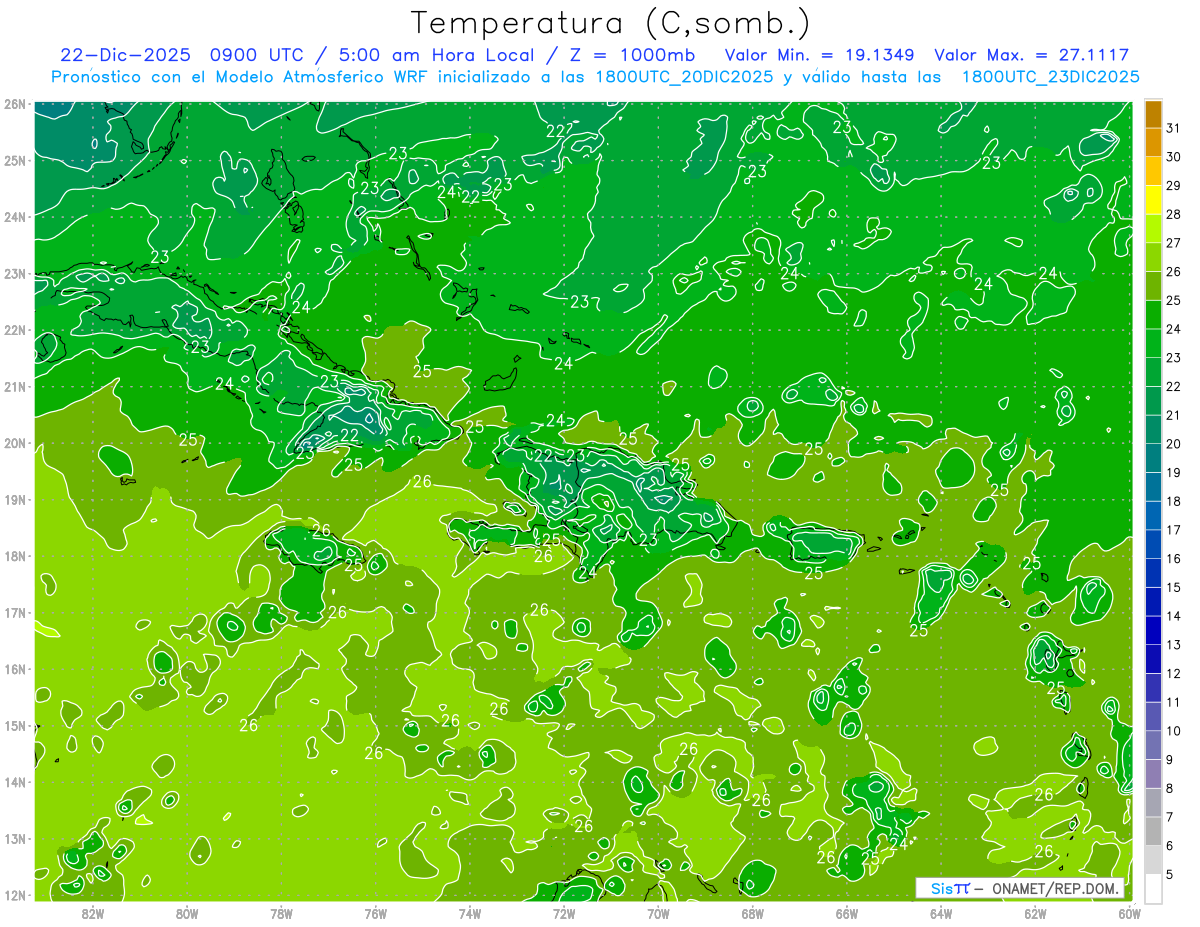The width and height of the screenshot is (1200, 927).
Task: Click the title 'Temperatura (C,somb.)'
Action: (610, 24)
